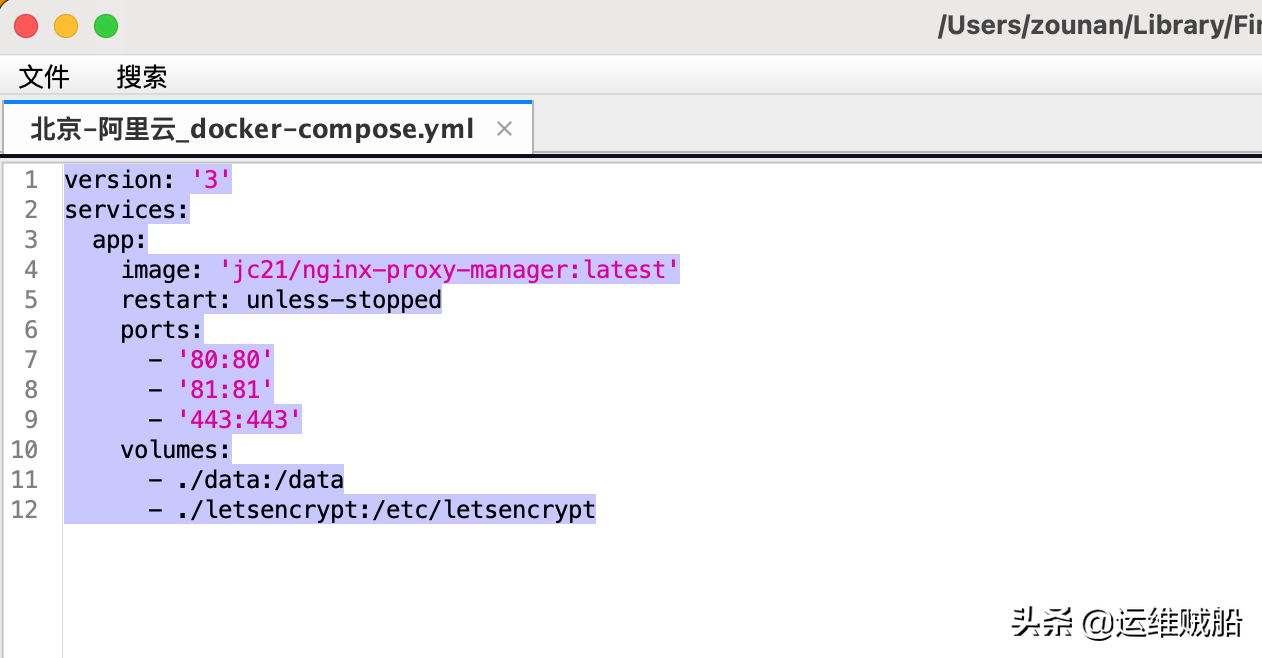Screen dimensions: 1262x658
Task: Click the '443:443' port mapping
Action: [238, 420]
